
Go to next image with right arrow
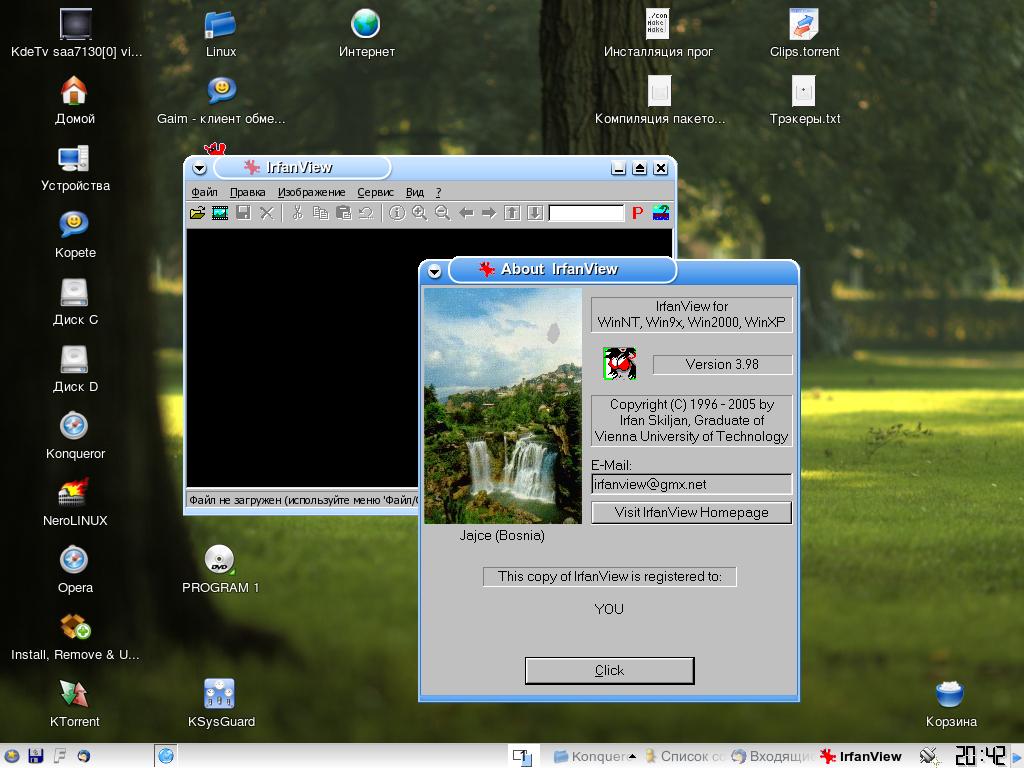[x=489, y=213]
